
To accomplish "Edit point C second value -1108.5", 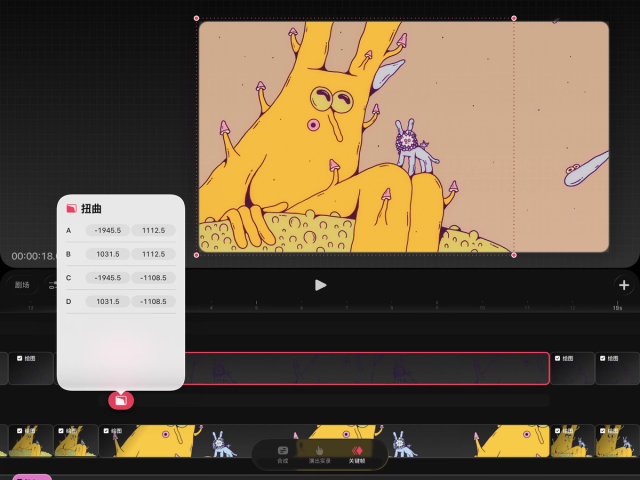I will pos(153,278).
